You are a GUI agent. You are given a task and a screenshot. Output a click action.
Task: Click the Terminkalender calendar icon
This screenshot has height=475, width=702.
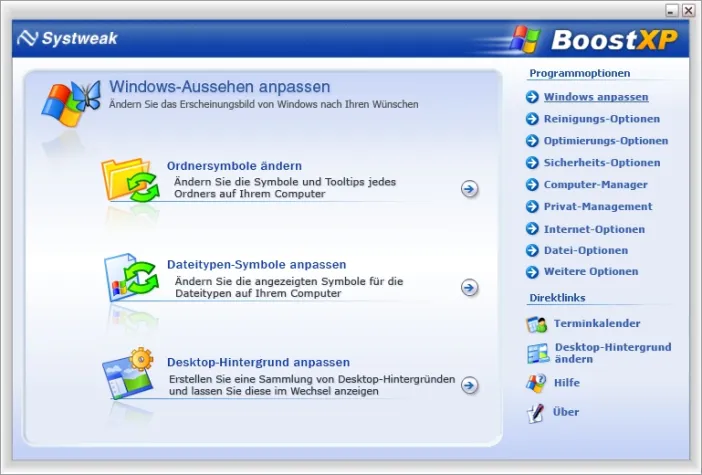tap(536, 324)
